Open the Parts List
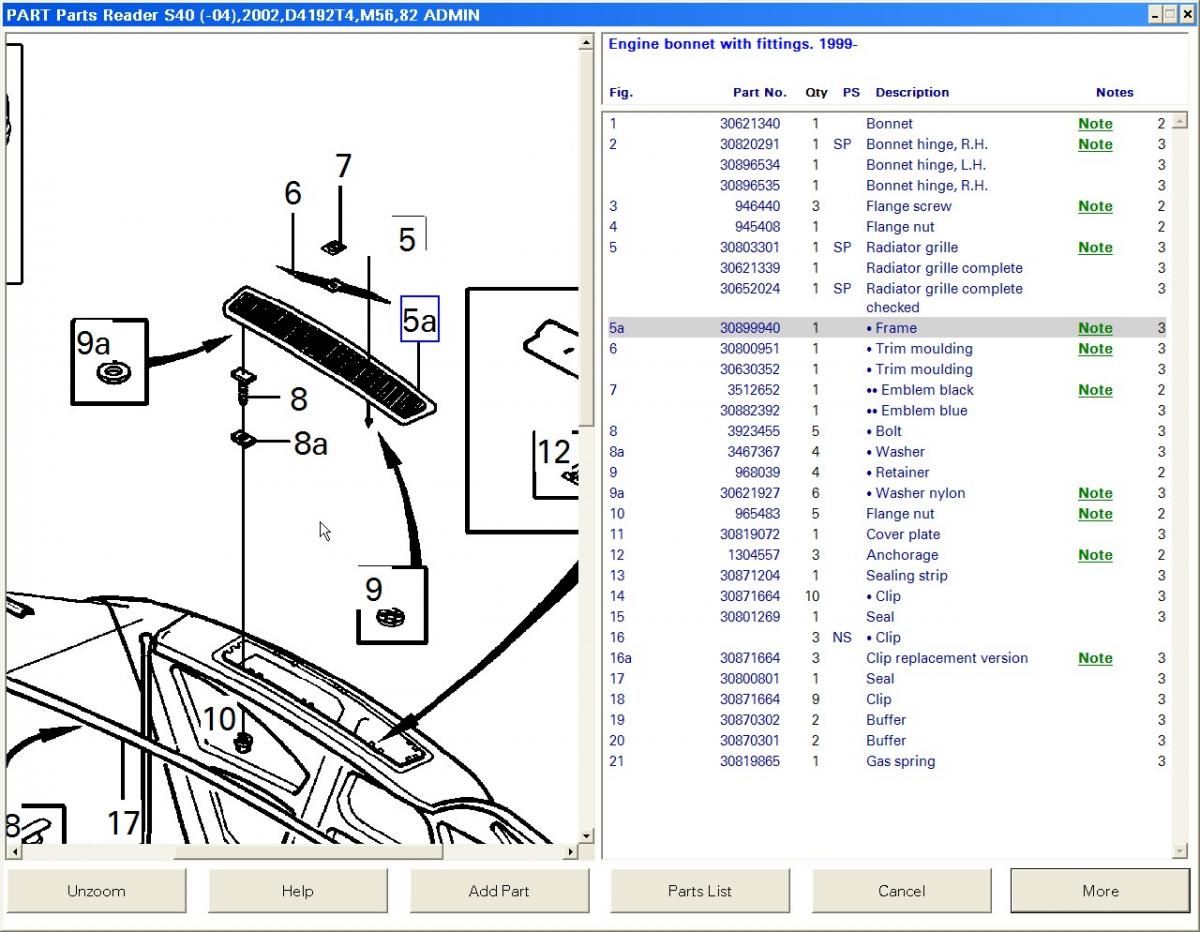The height and width of the screenshot is (932, 1200). 700,891
